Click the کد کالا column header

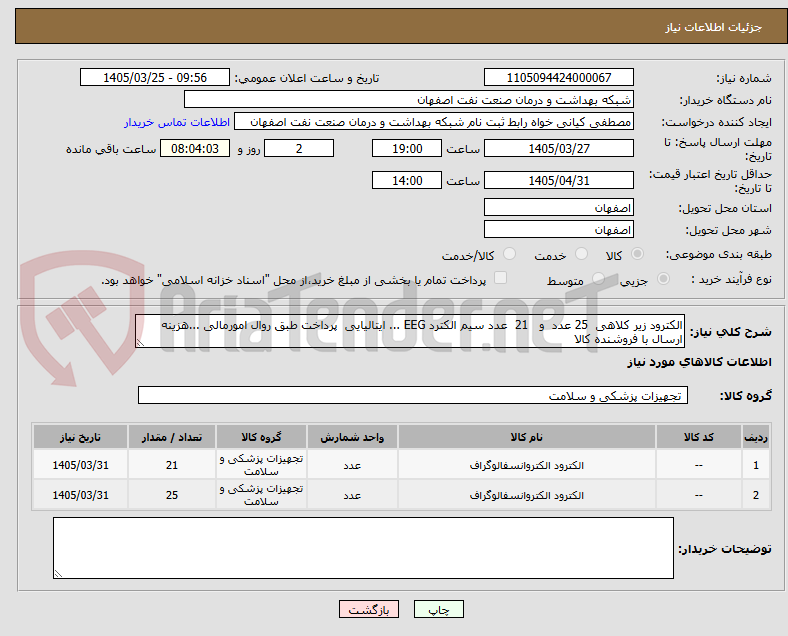[699, 437]
